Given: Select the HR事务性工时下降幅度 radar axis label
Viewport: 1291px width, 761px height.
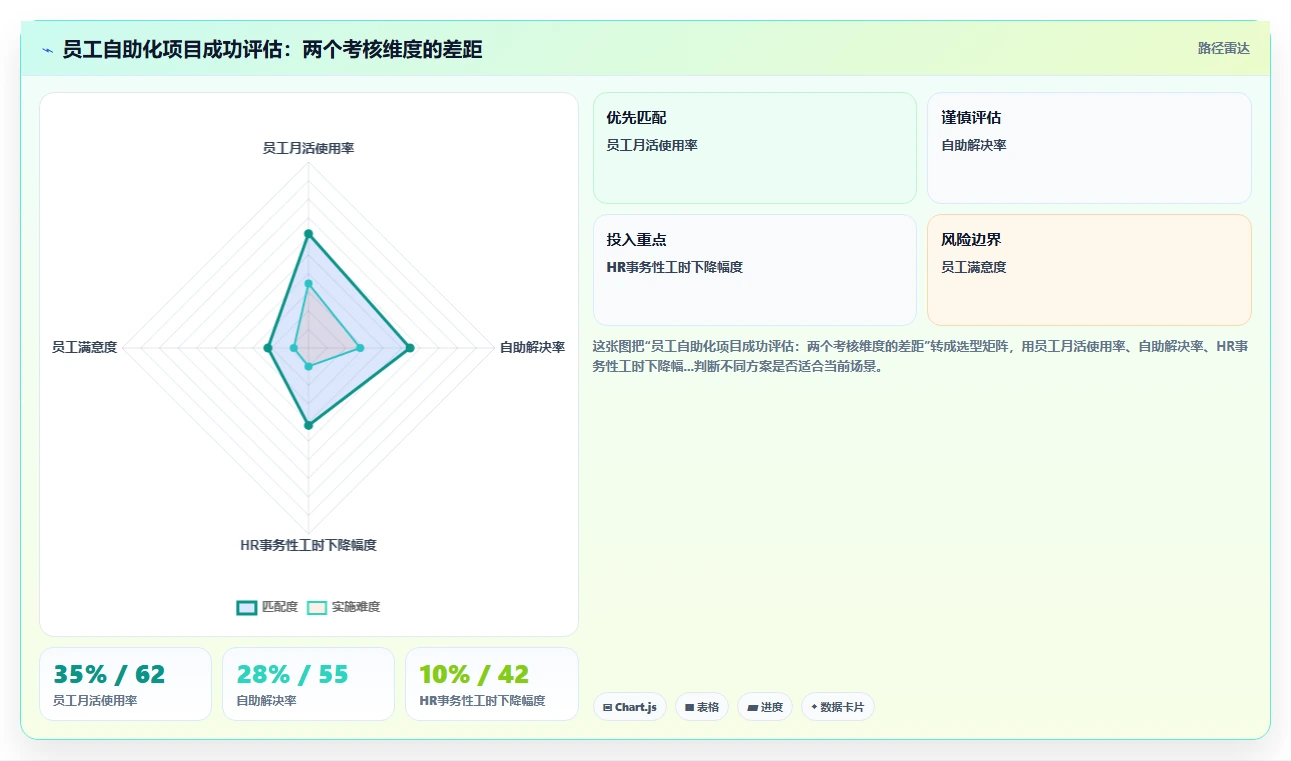Looking at the screenshot, I should tap(308, 545).
